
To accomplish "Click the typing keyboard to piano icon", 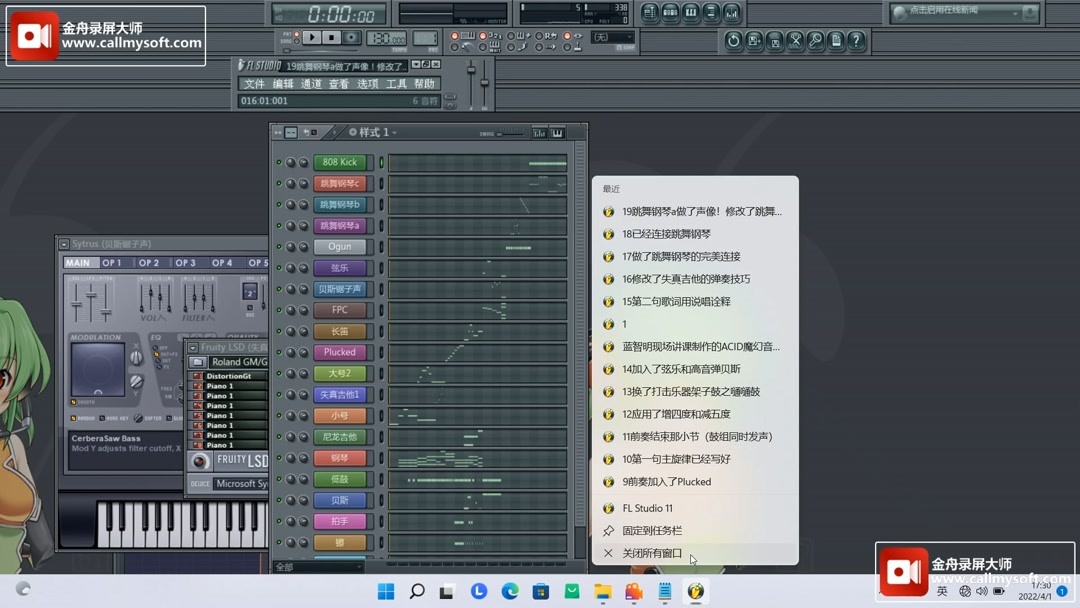I will click(468, 36).
